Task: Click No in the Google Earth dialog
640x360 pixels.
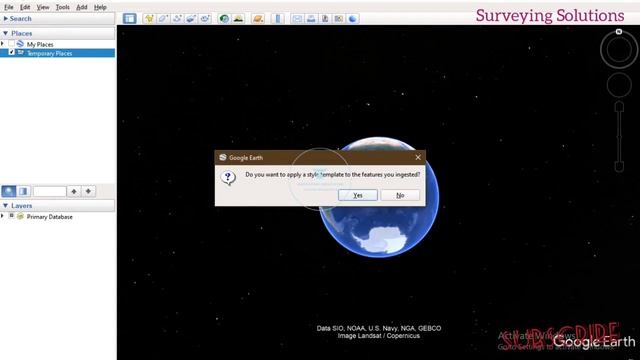Action: [x=400, y=195]
